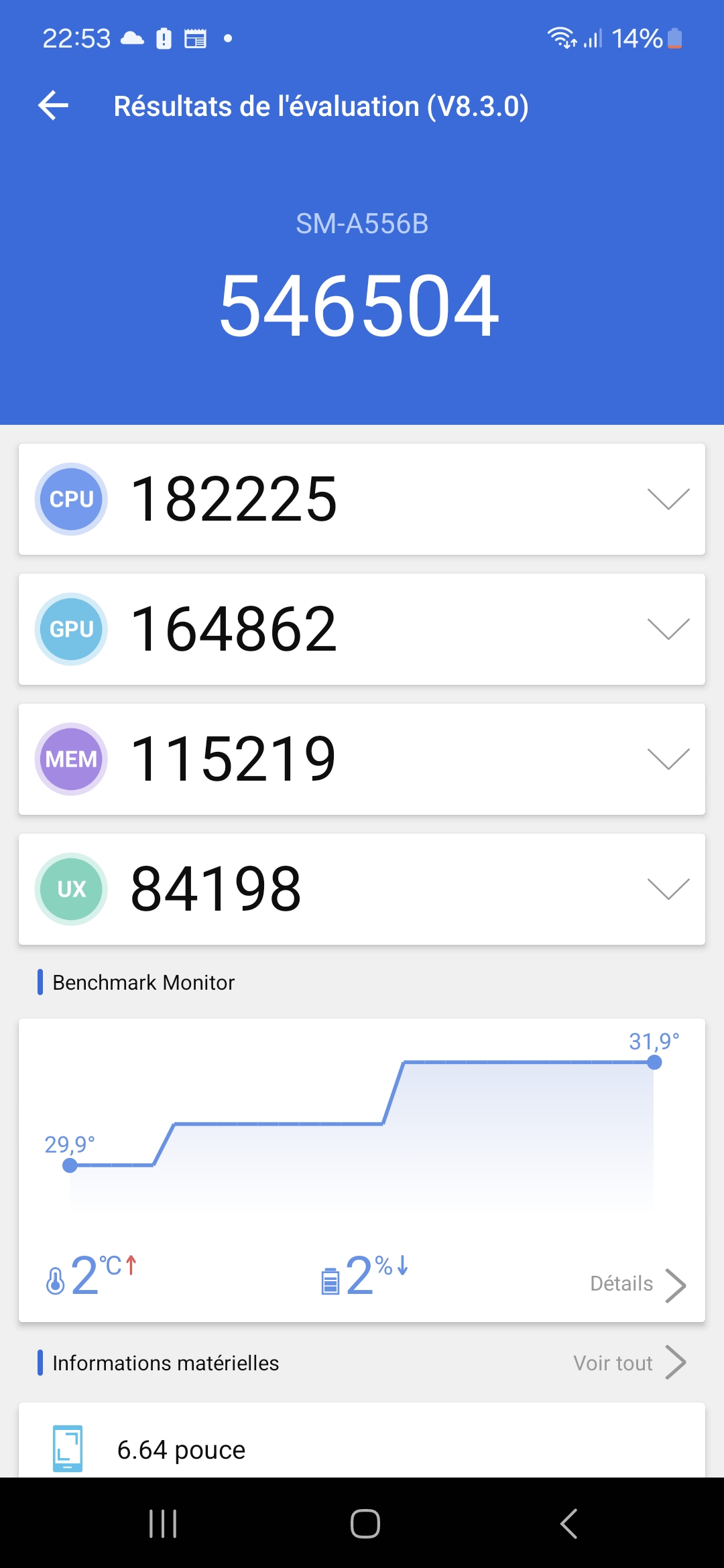724x1568 pixels.
Task: Tap the screen size phone icon
Action: tap(68, 1449)
